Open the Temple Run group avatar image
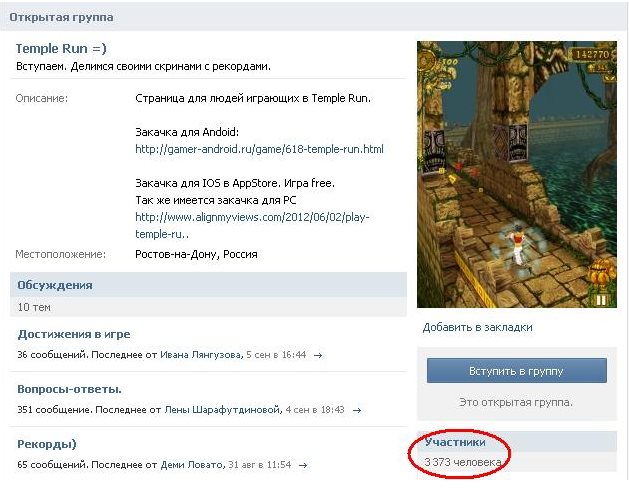 point(517,174)
